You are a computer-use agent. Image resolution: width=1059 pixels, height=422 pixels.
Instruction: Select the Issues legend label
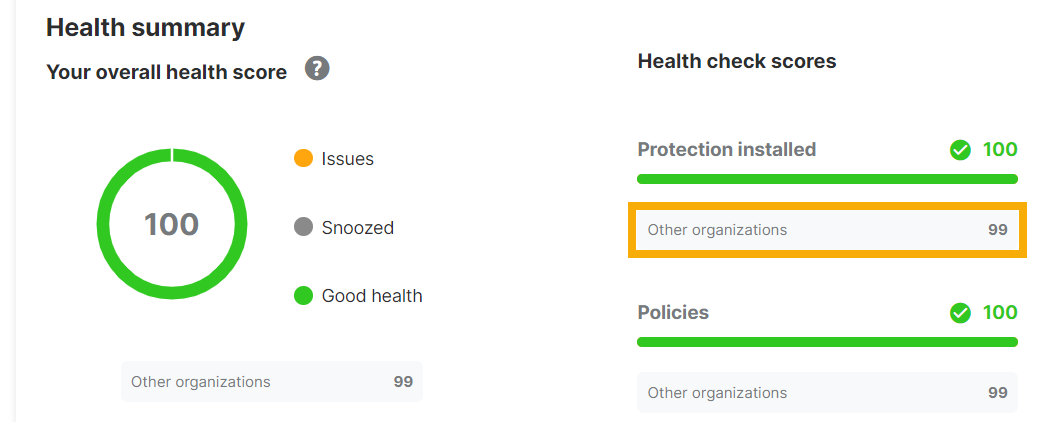pos(347,159)
